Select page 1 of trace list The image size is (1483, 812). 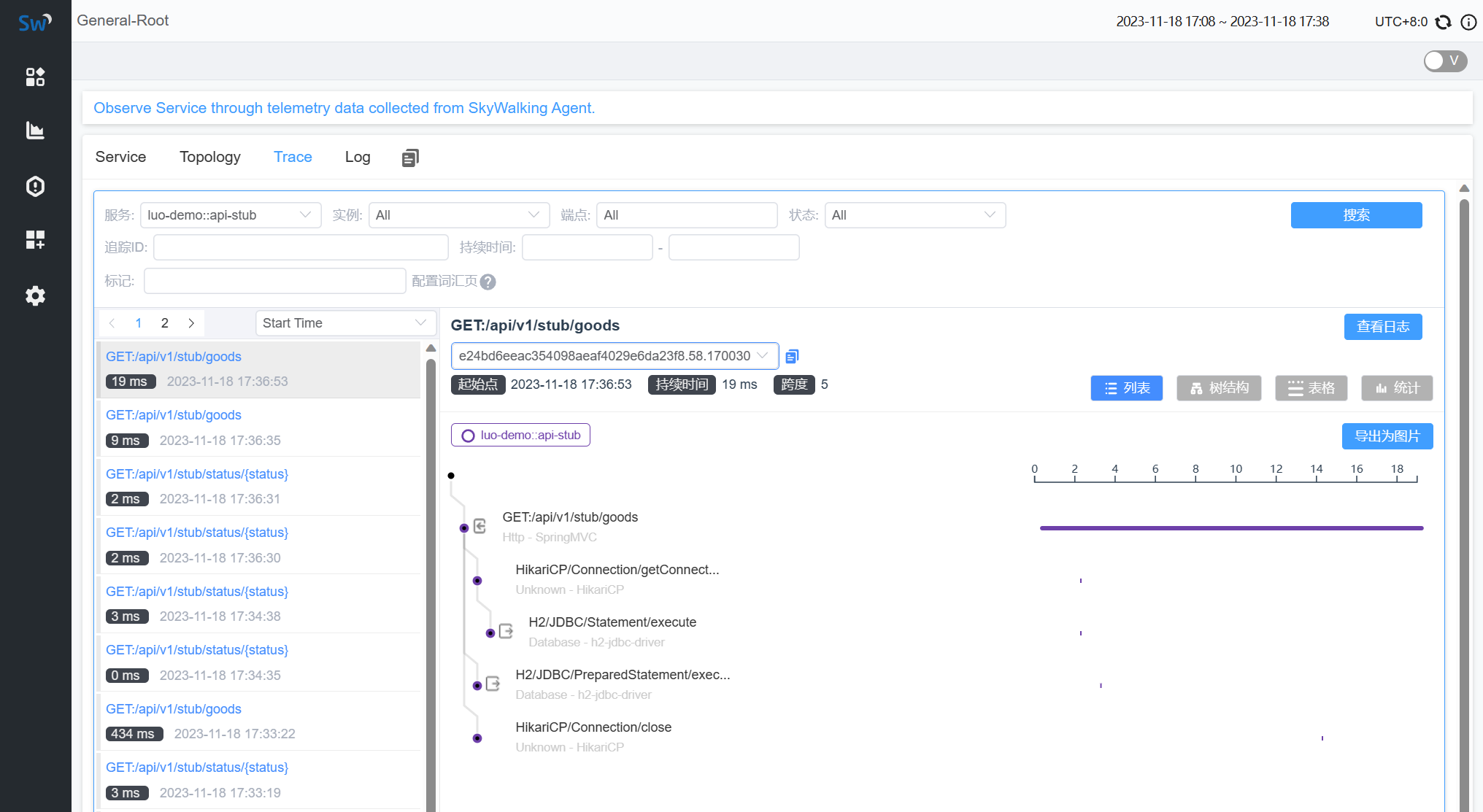(x=139, y=323)
